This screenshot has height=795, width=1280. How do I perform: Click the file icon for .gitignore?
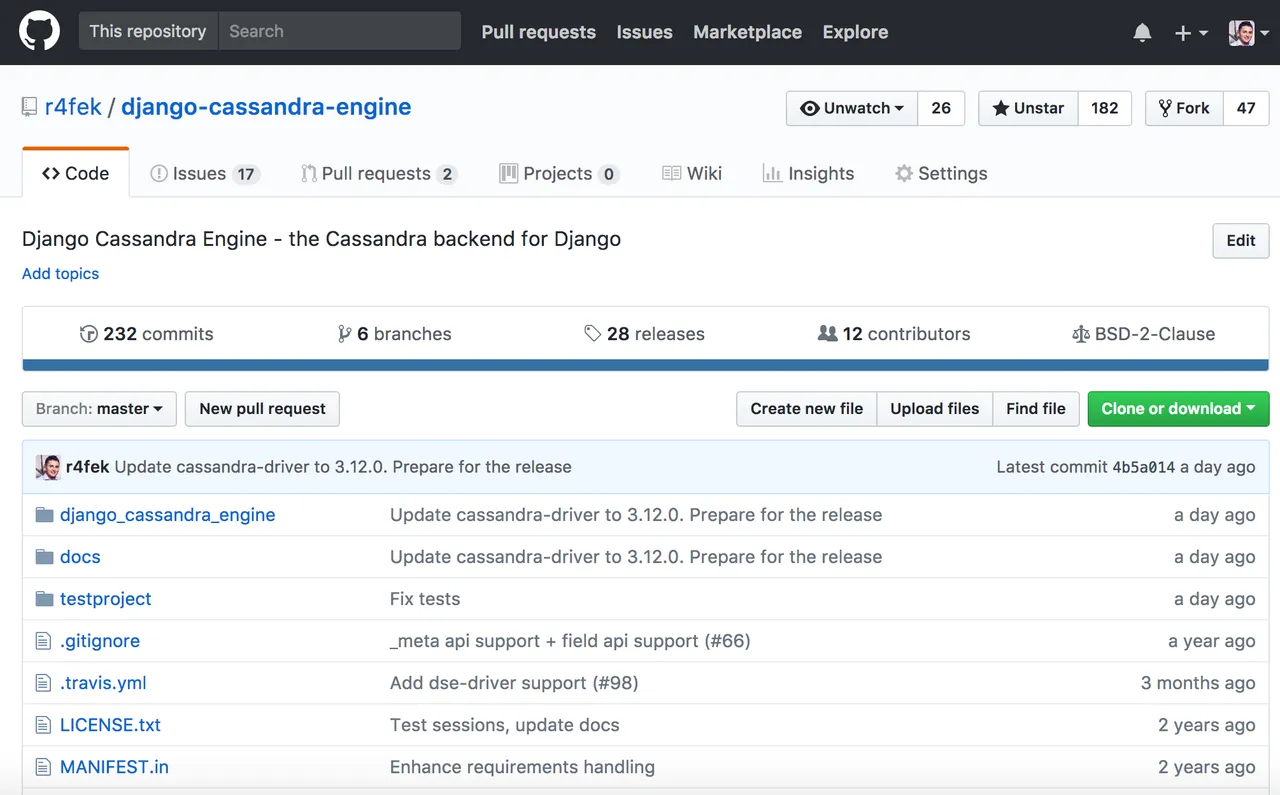pos(43,641)
